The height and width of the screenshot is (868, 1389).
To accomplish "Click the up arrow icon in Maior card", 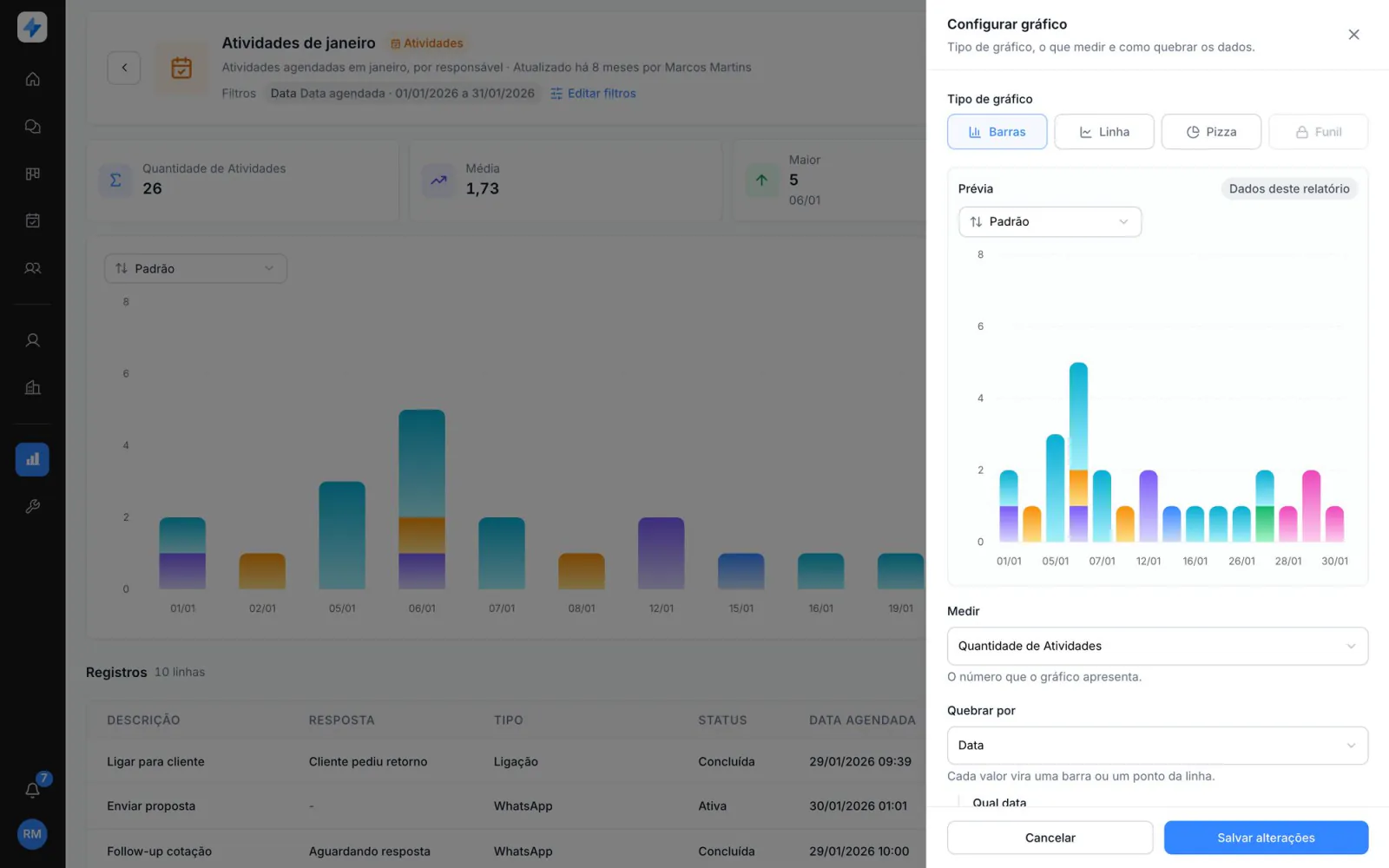I will pyautogui.click(x=761, y=181).
